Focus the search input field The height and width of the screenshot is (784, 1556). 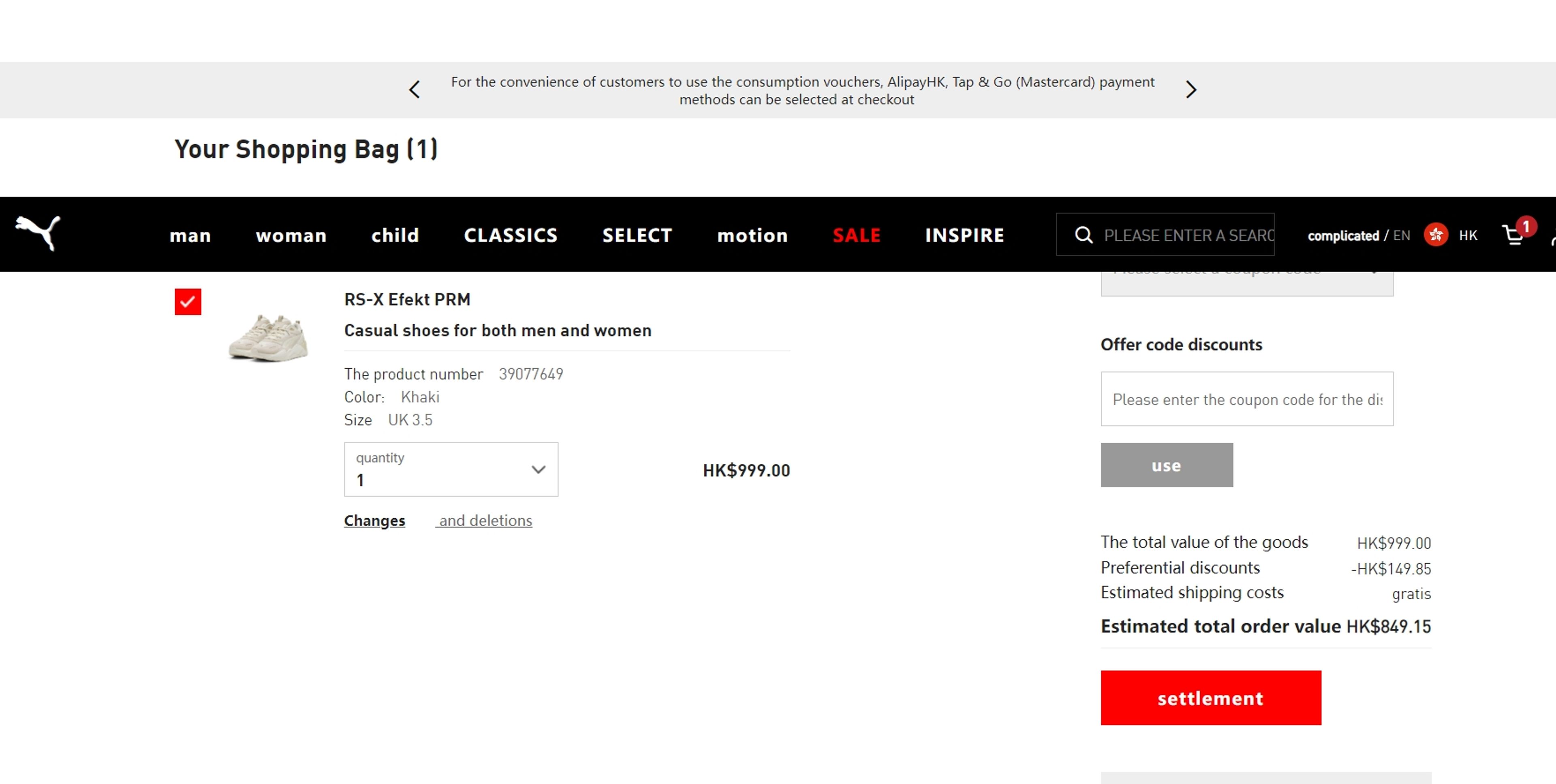pyautogui.click(x=1188, y=235)
